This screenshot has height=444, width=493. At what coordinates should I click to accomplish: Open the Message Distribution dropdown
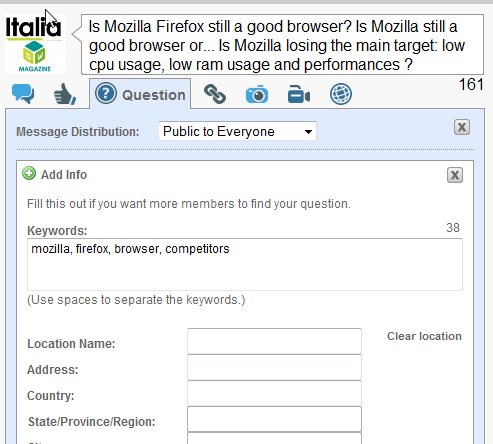(237, 131)
